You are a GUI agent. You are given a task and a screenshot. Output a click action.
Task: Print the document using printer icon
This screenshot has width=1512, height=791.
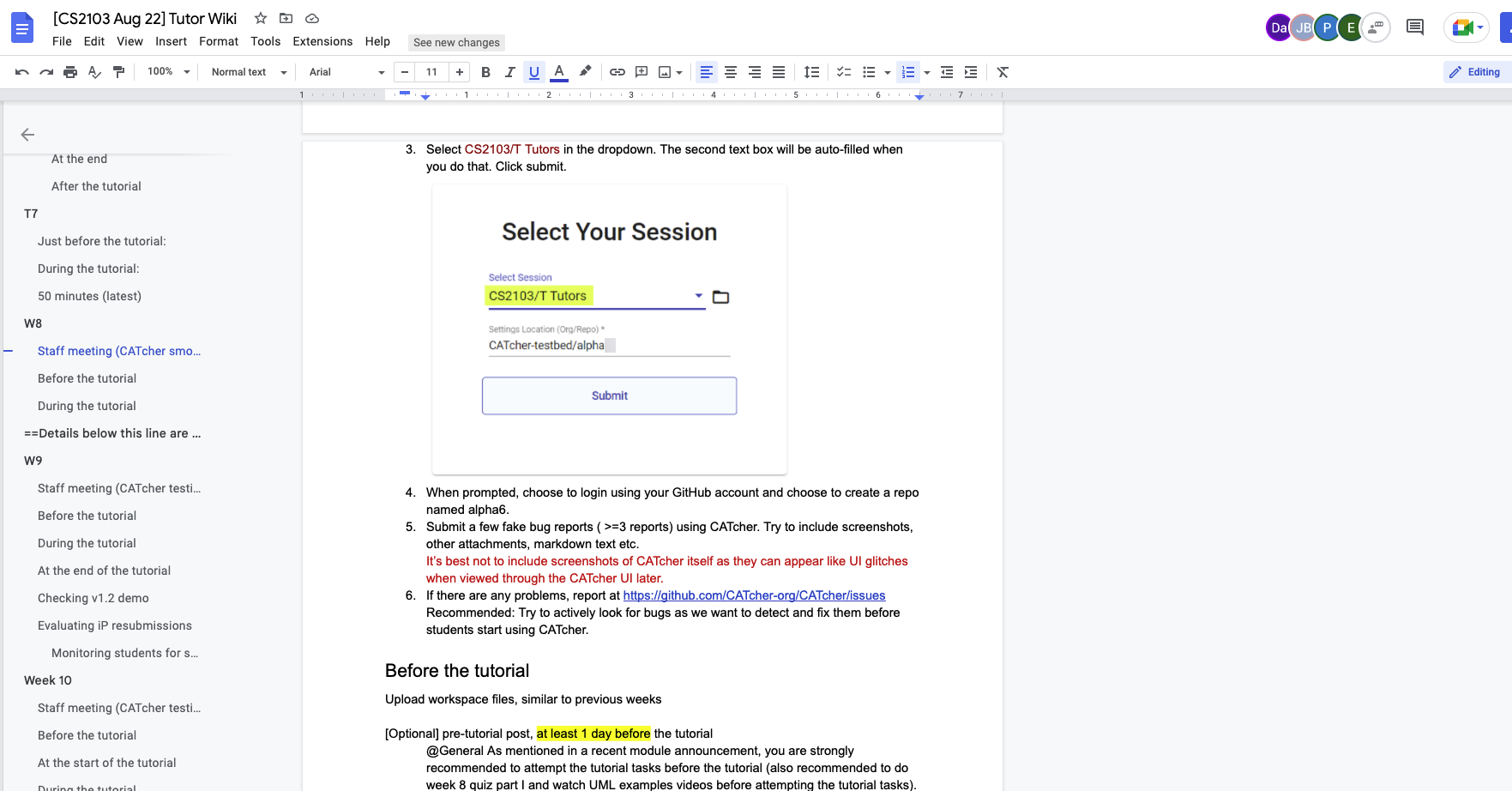[70, 72]
